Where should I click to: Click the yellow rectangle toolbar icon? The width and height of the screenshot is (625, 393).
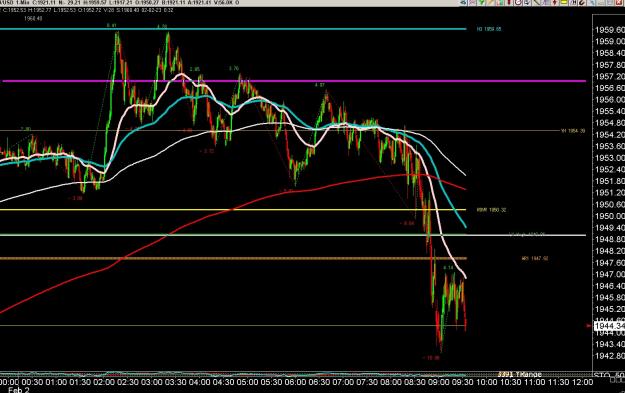564,2
